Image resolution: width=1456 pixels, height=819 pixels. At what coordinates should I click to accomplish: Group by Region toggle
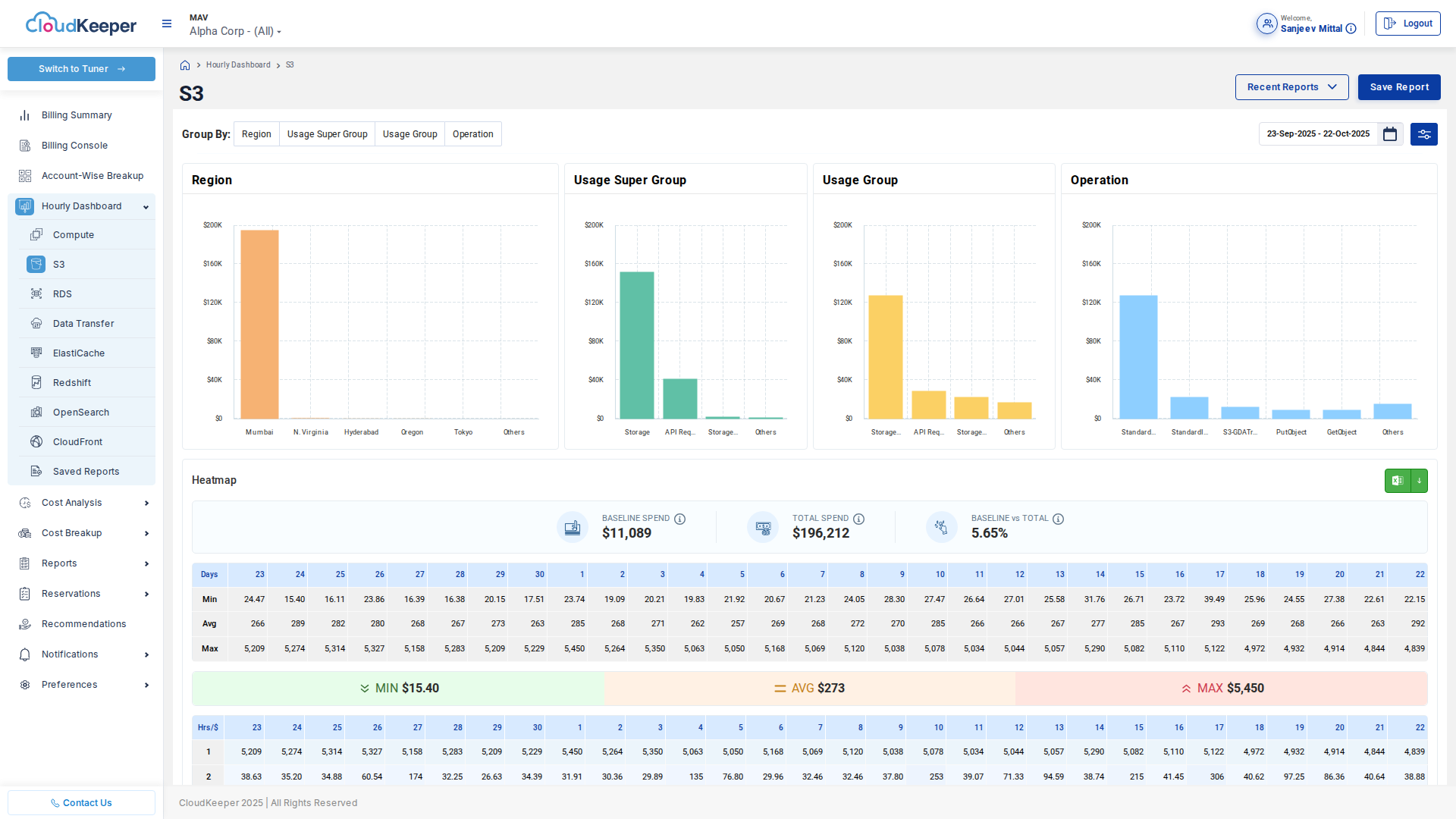[256, 134]
